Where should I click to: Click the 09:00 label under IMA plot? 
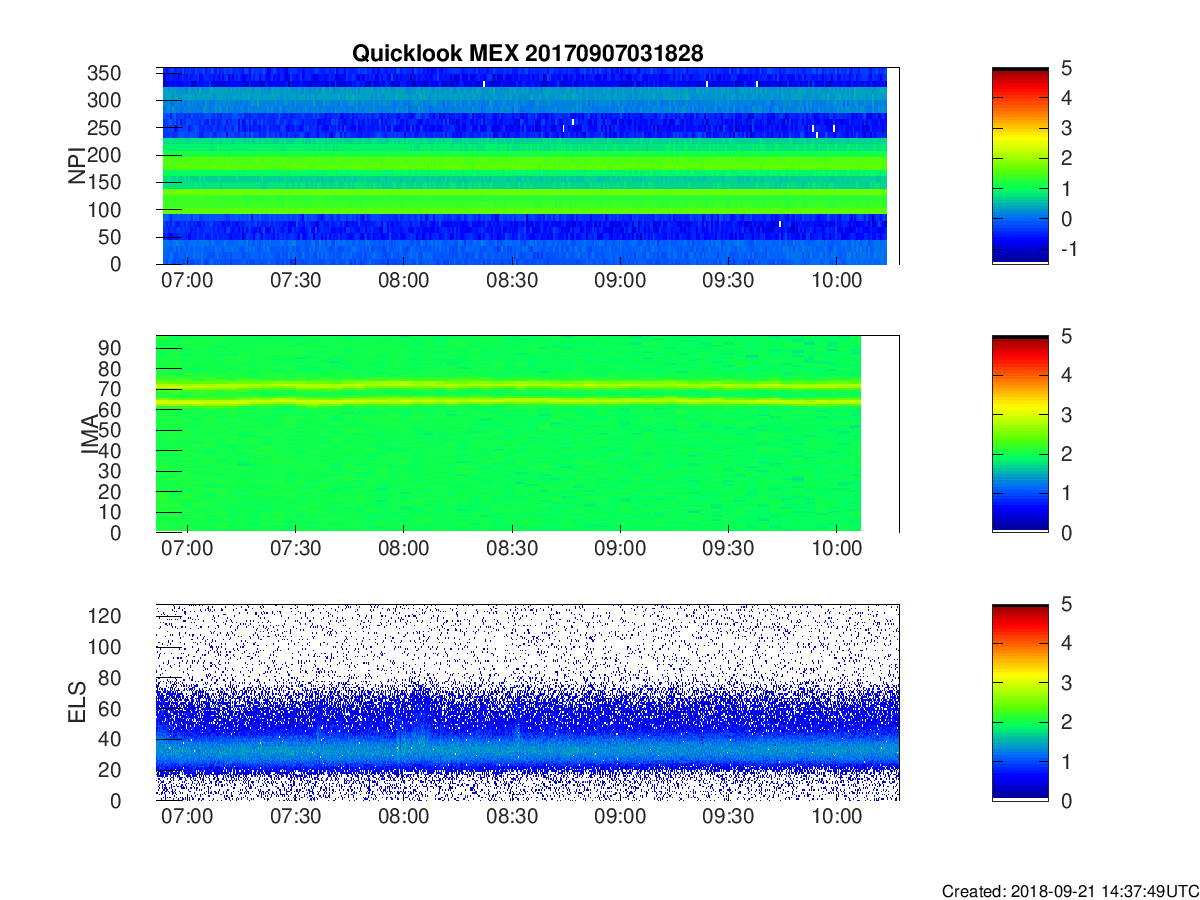point(620,549)
